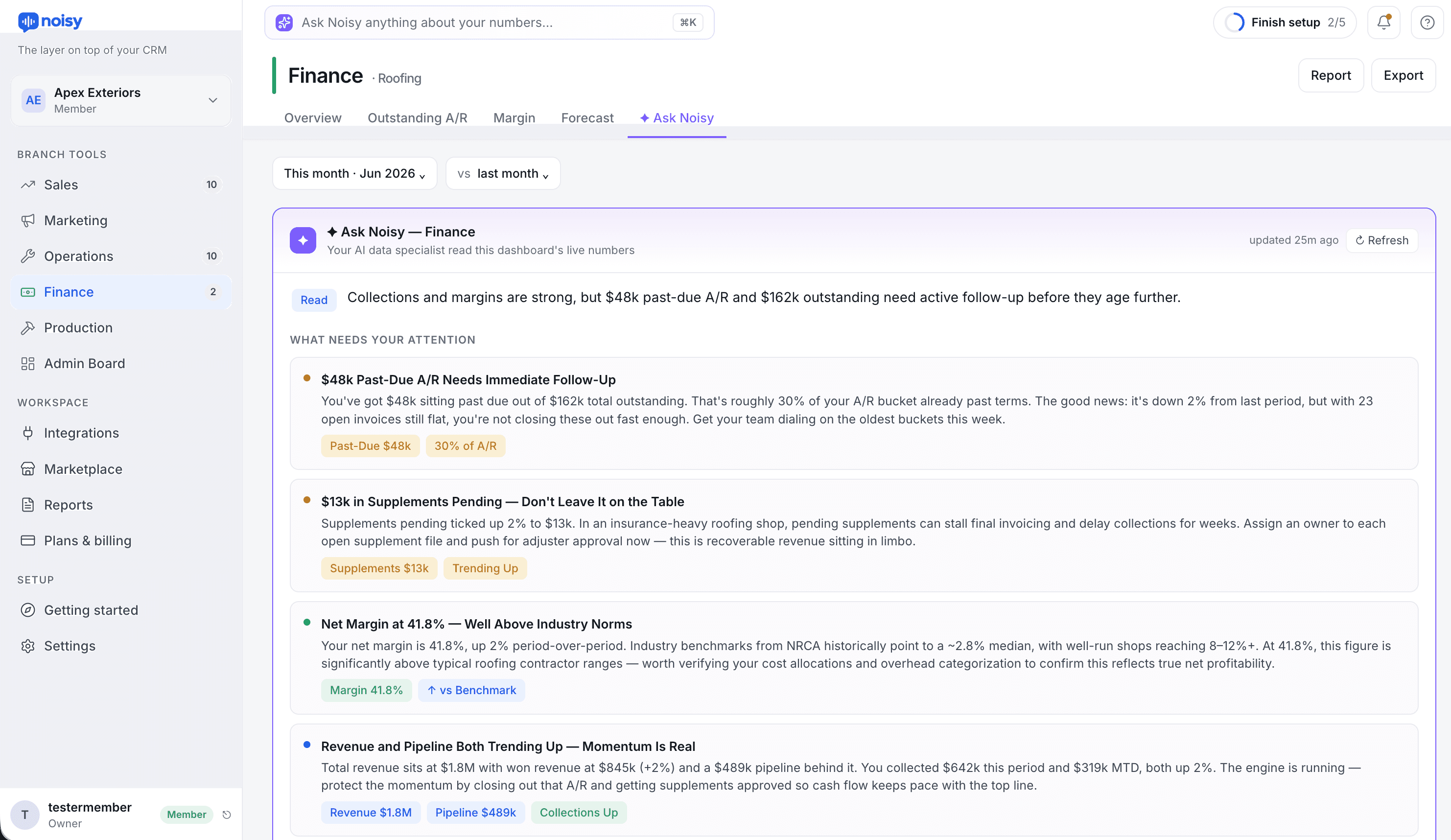The height and width of the screenshot is (840, 1451).
Task: Open Production in the sidebar
Action: coord(121,327)
